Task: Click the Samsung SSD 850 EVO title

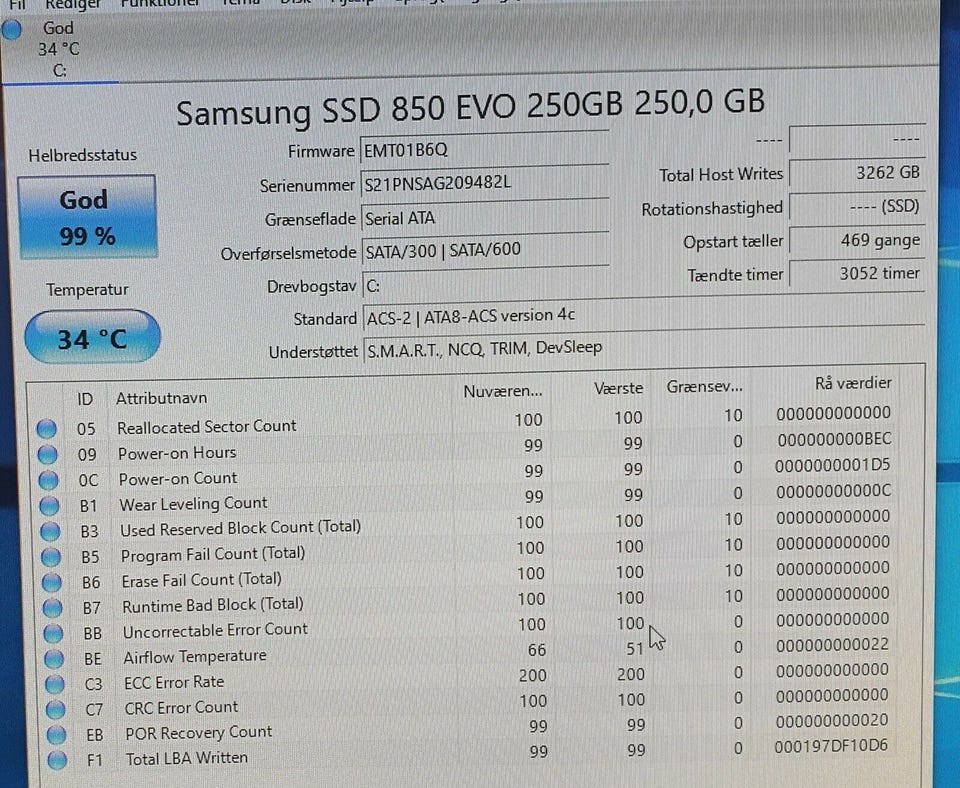Action: pyautogui.click(x=470, y=108)
